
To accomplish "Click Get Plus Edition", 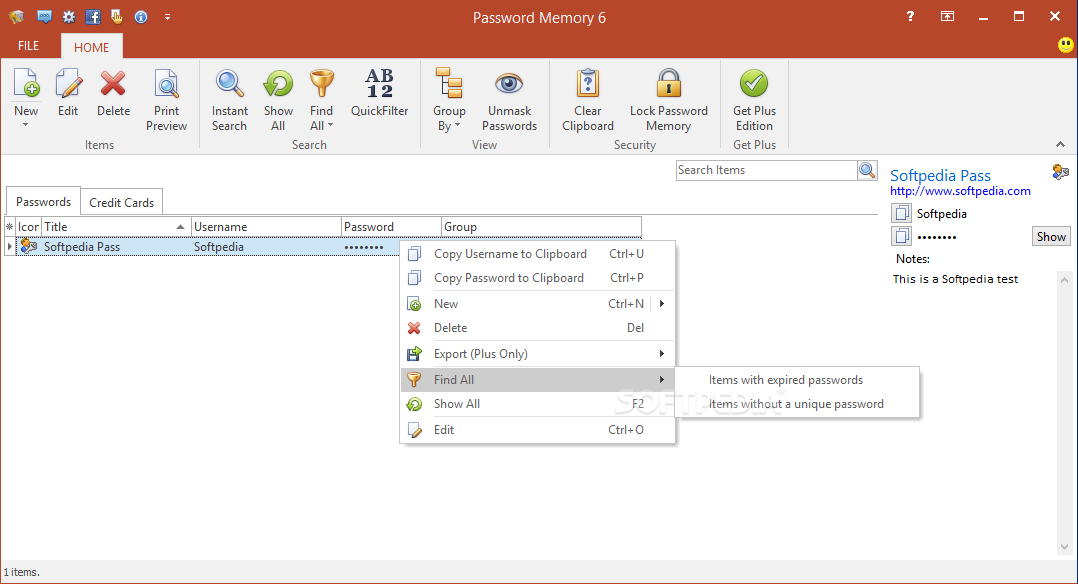I will click(754, 100).
